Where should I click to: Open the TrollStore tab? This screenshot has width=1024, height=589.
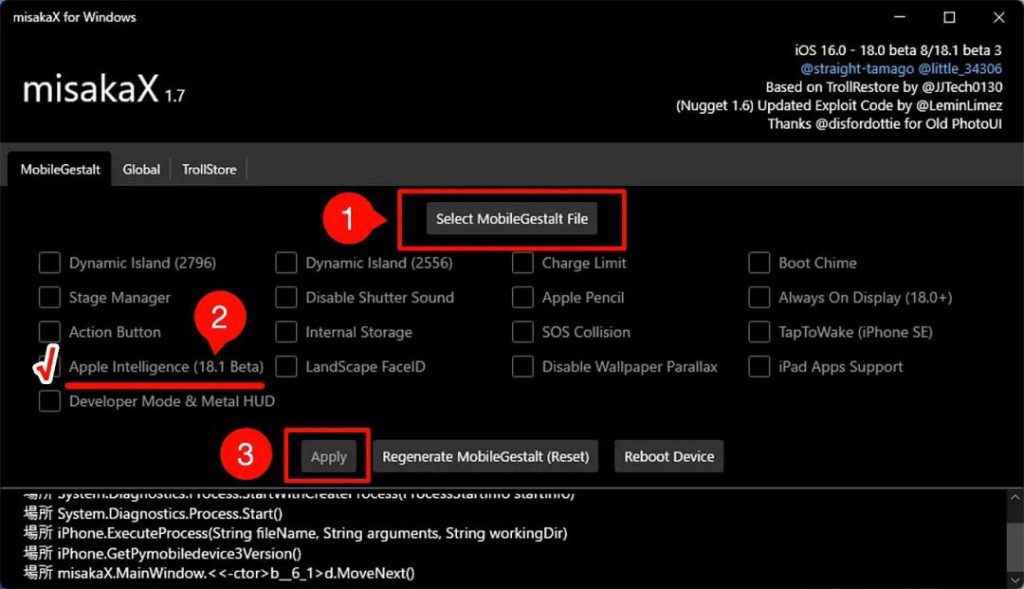tap(209, 170)
